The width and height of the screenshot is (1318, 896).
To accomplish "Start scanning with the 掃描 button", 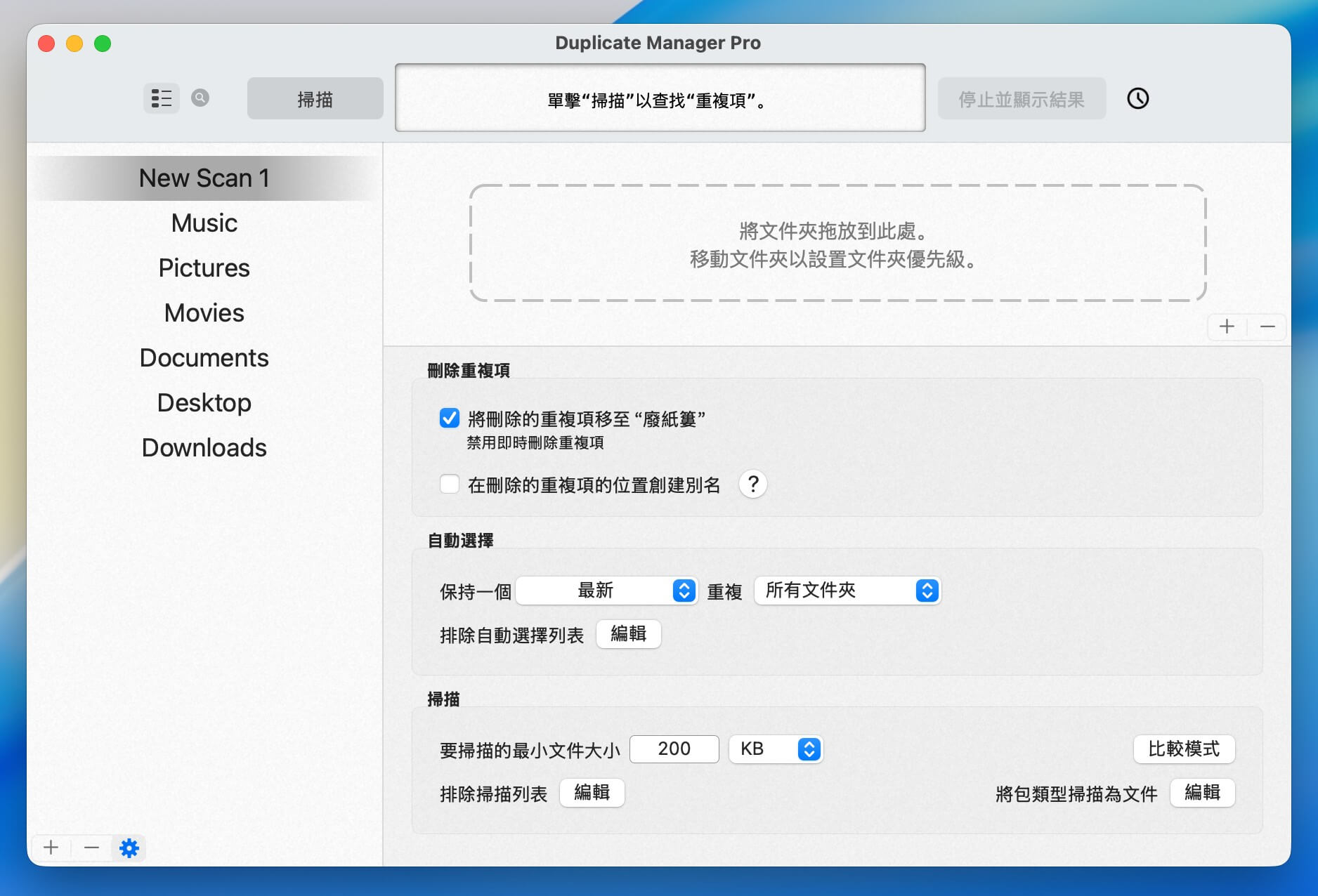I will [315, 98].
